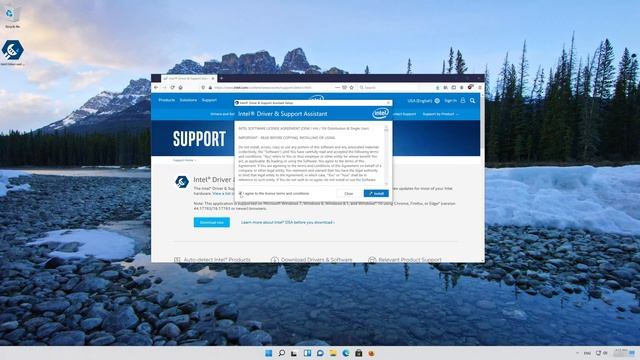Open the Support menu on Intel site
Image resolution: width=640 pixels, height=360 pixels.
[x=209, y=100]
